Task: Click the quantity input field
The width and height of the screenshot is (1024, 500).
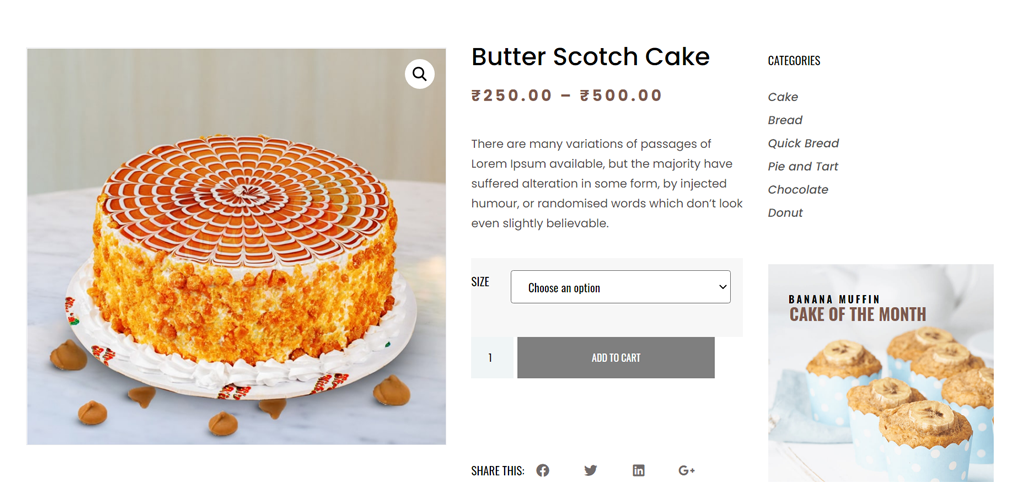Action: [x=491, y=358]
